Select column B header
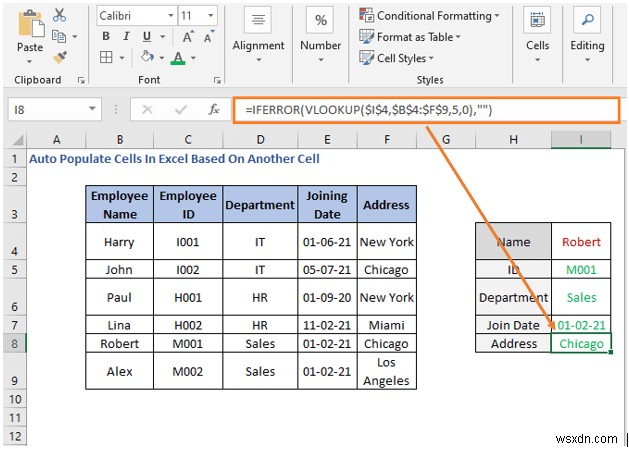 [x=120, y=140]
